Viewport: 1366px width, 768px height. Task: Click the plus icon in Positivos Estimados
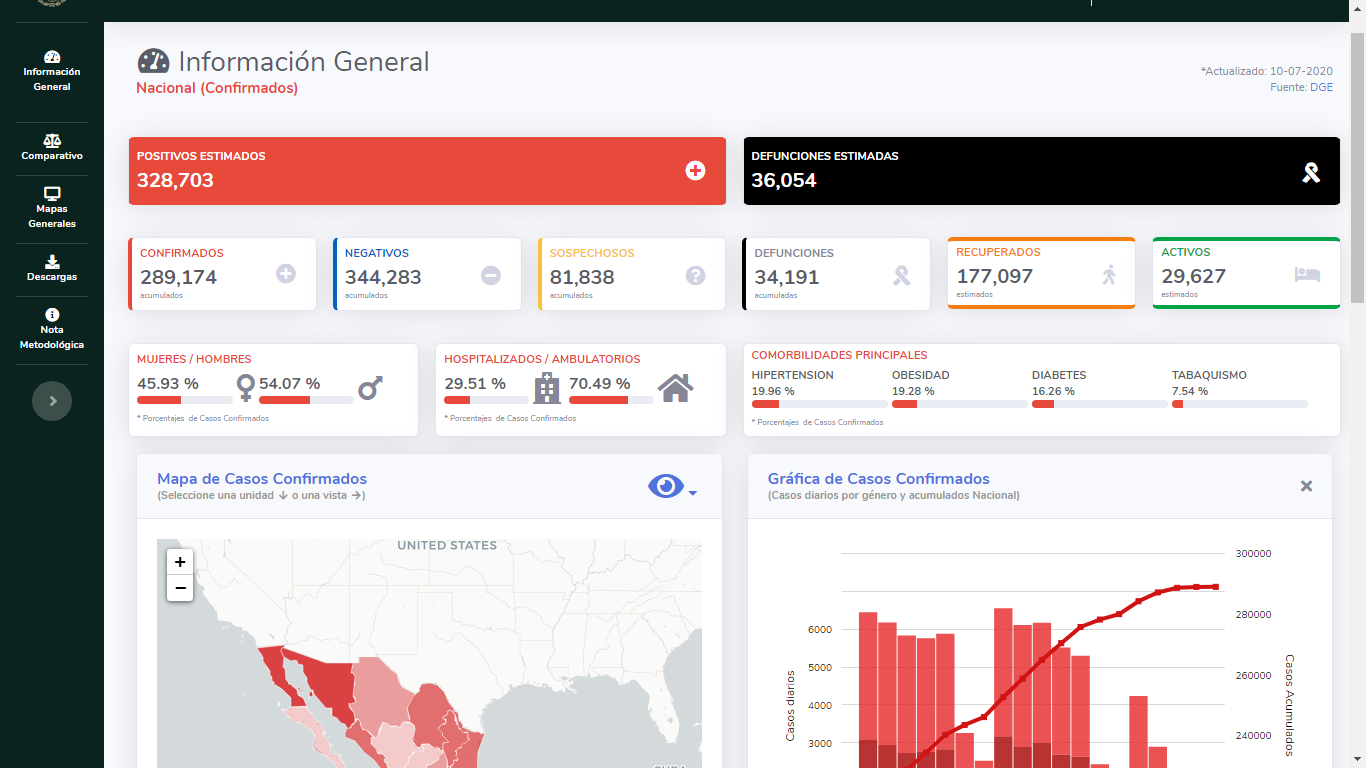point(695,171)
